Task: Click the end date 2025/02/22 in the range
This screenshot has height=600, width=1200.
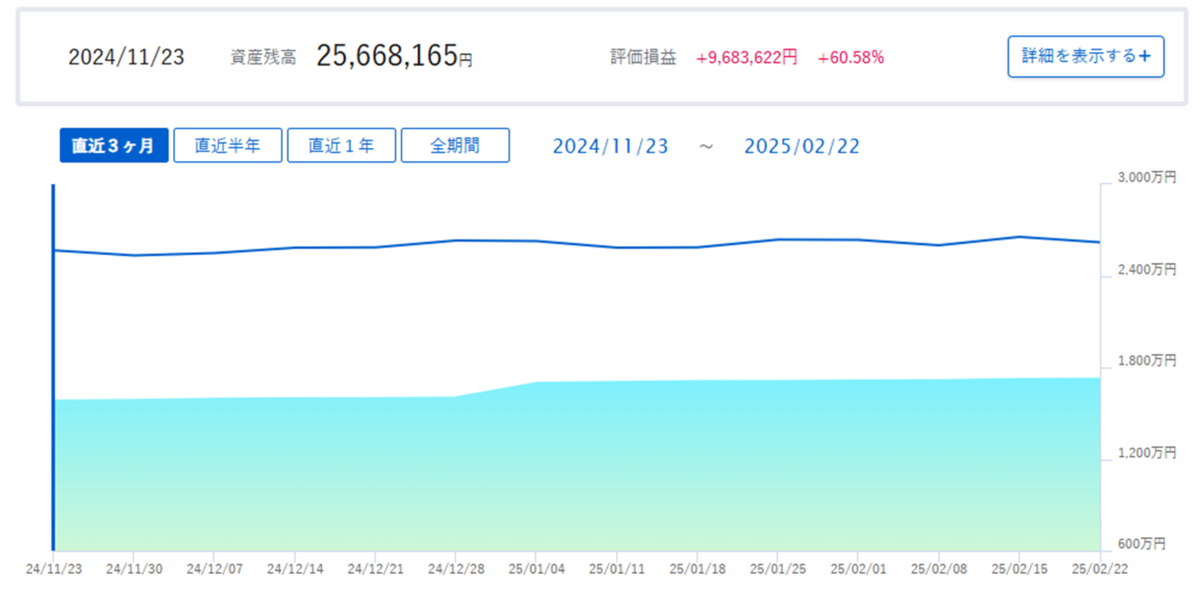Action: 802,146
